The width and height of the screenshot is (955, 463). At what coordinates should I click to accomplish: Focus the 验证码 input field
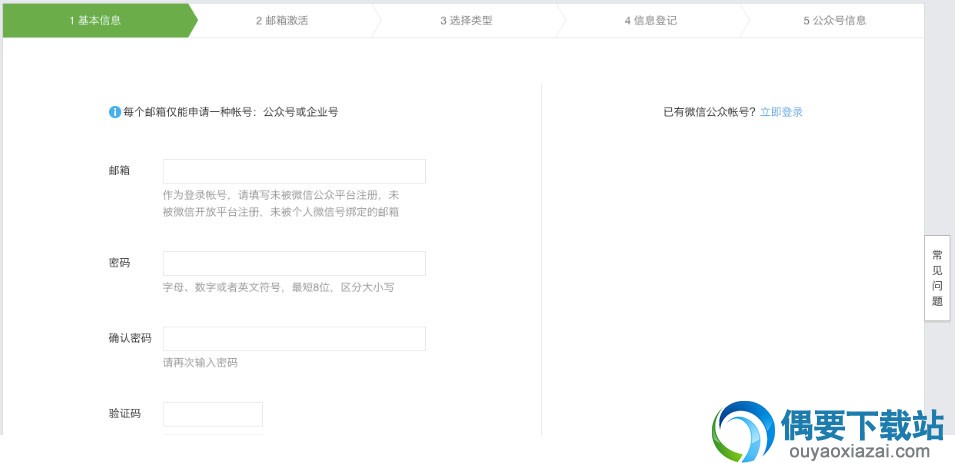(x=213, y=414)
